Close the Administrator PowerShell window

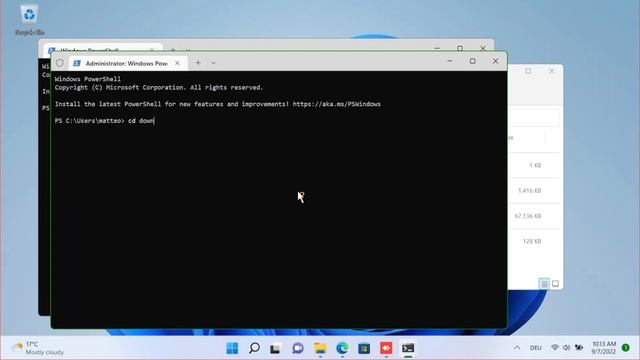tap(495, 61)
